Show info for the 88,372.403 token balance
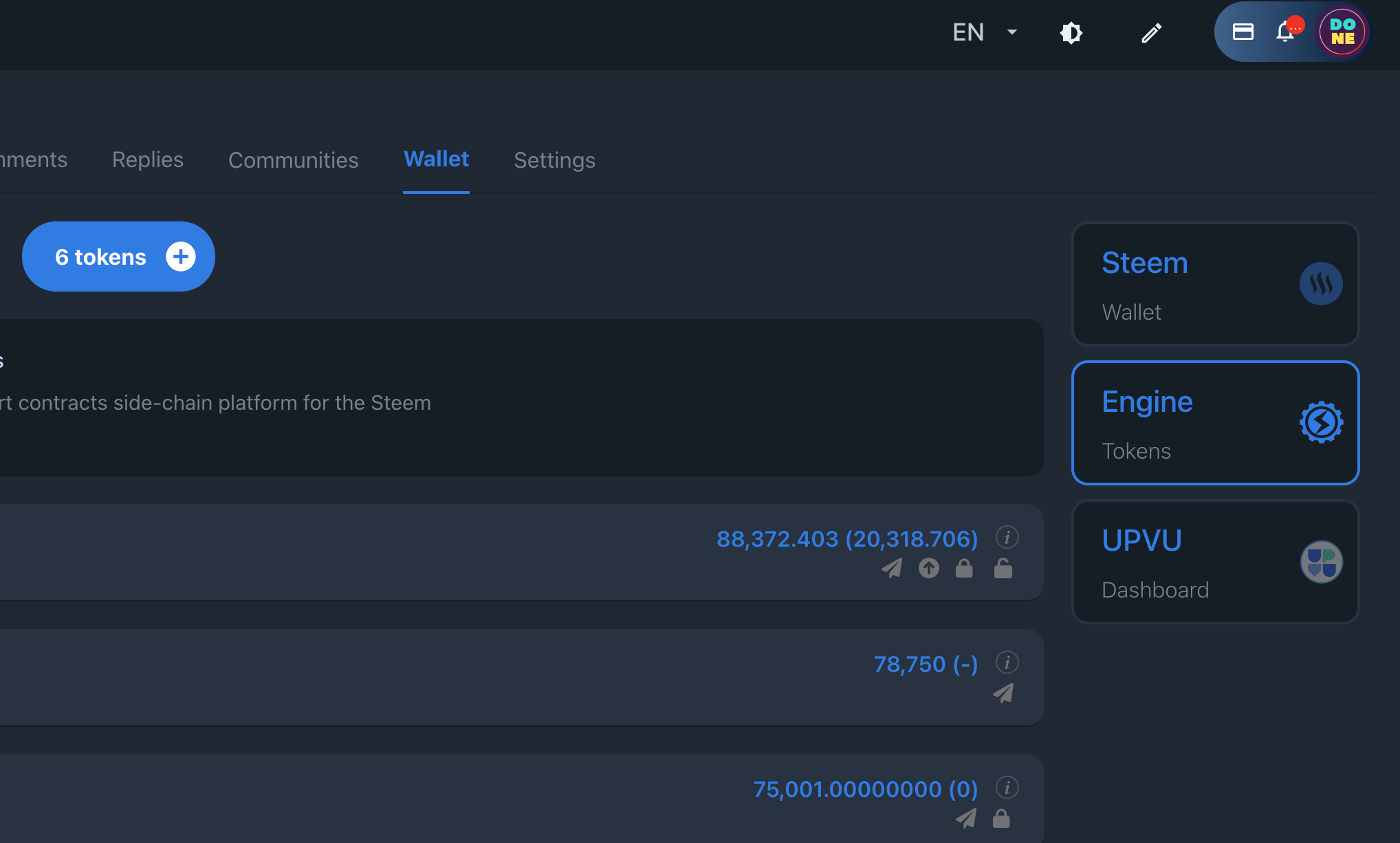This screenshot has width=1400, height=843. click(1007, 537)
